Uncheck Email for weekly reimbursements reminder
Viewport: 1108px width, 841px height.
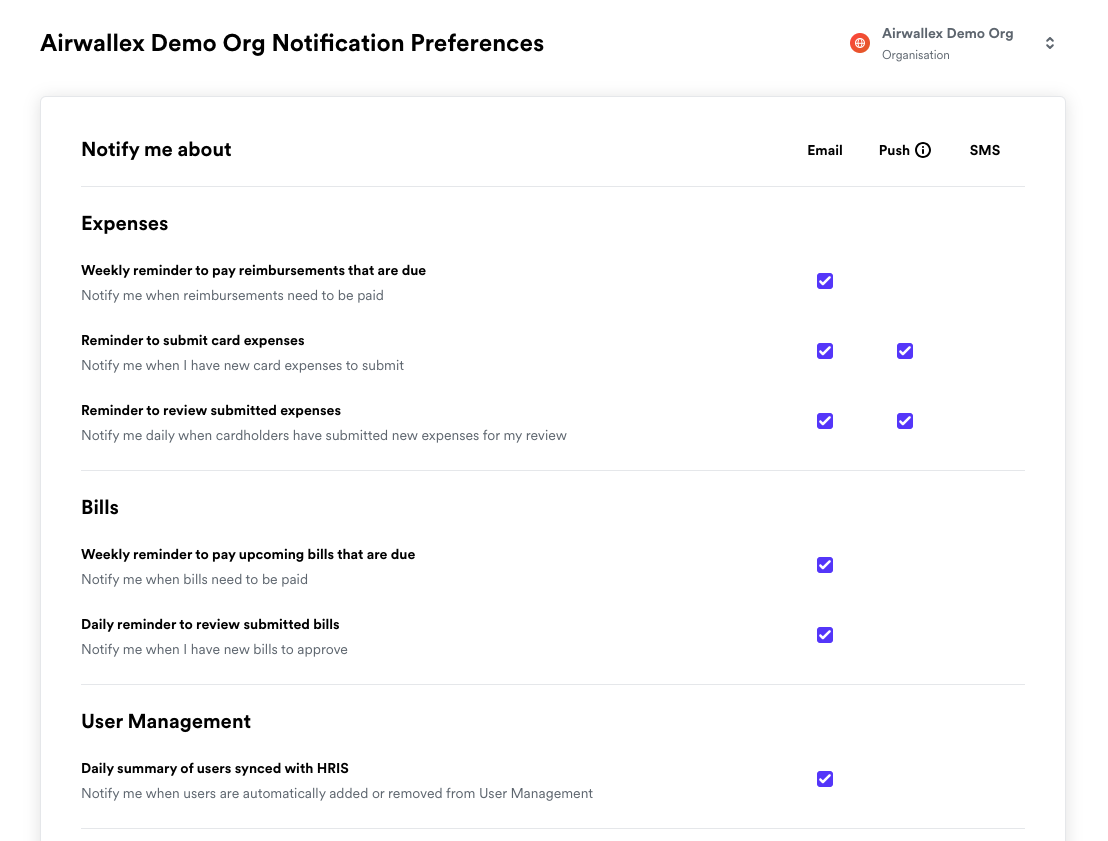pos(825,281)
